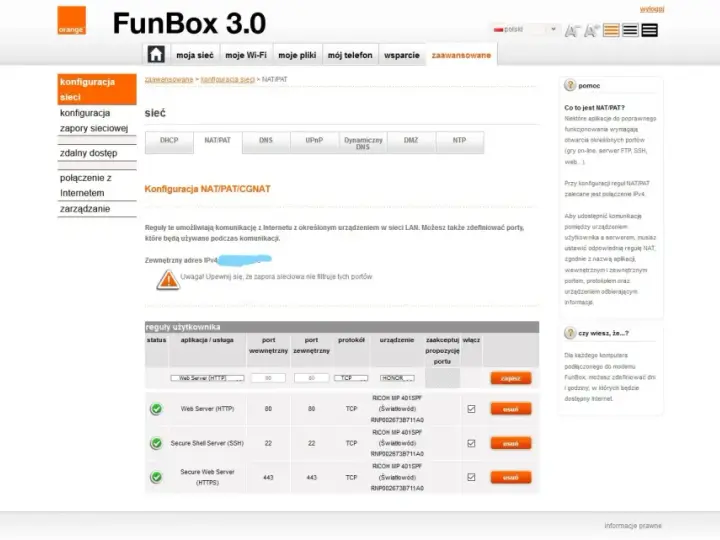Switch to the NTP tab
Screen dimensions: 720x540
[x=459, y=142]
